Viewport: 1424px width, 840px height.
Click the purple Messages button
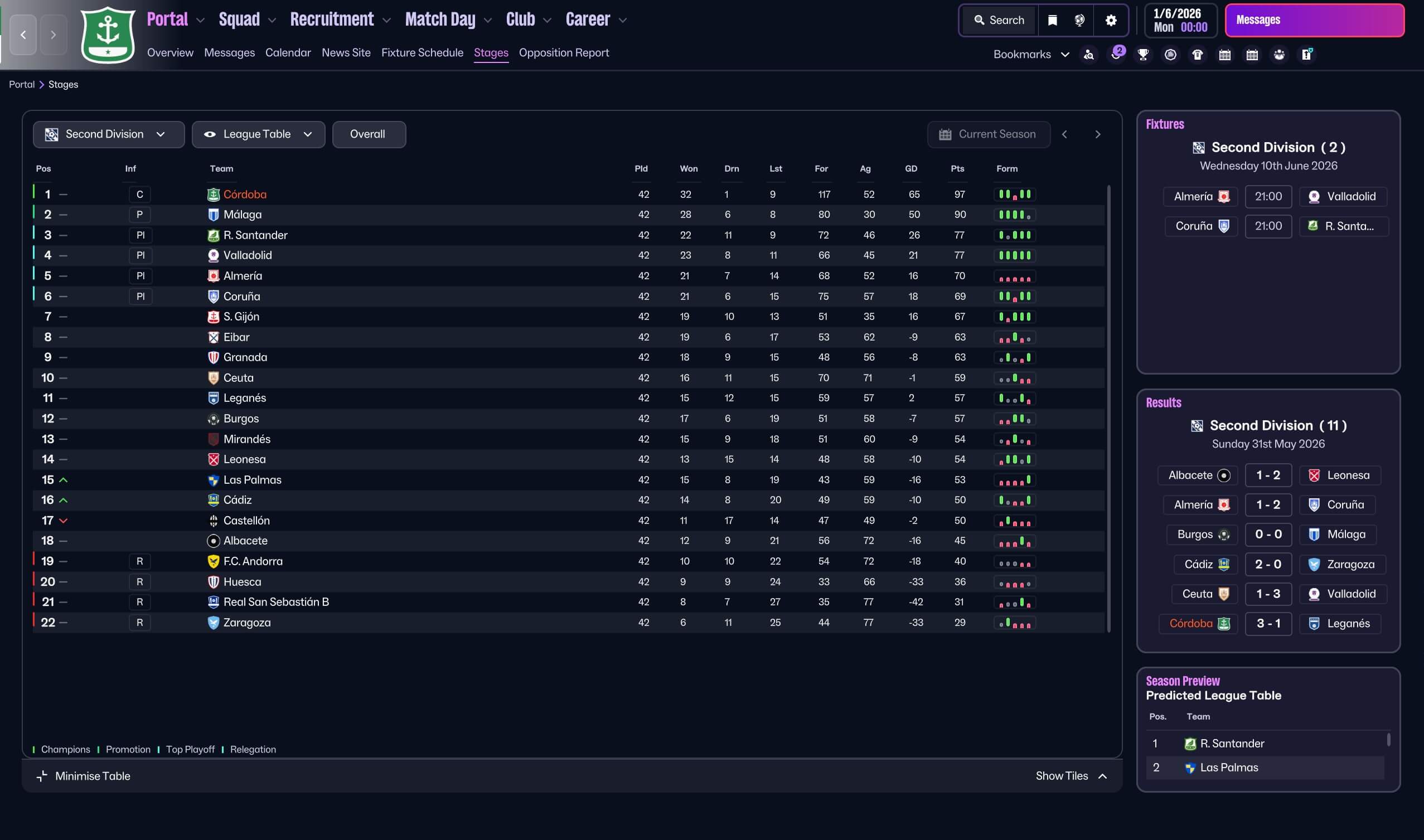tap(1314, 21)
